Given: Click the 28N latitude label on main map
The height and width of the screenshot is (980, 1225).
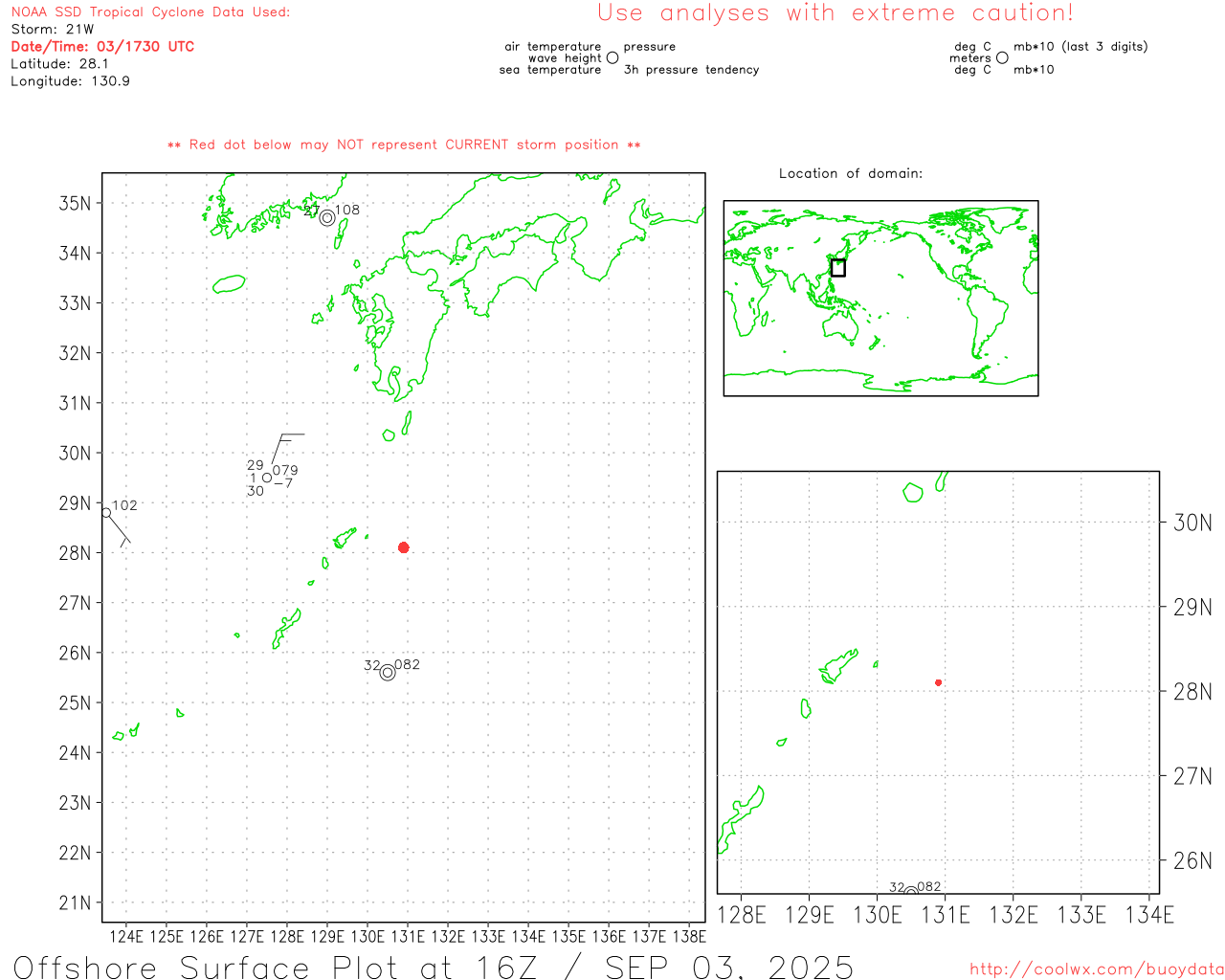Looking at the screenshot, I should [x=76, y=553].
